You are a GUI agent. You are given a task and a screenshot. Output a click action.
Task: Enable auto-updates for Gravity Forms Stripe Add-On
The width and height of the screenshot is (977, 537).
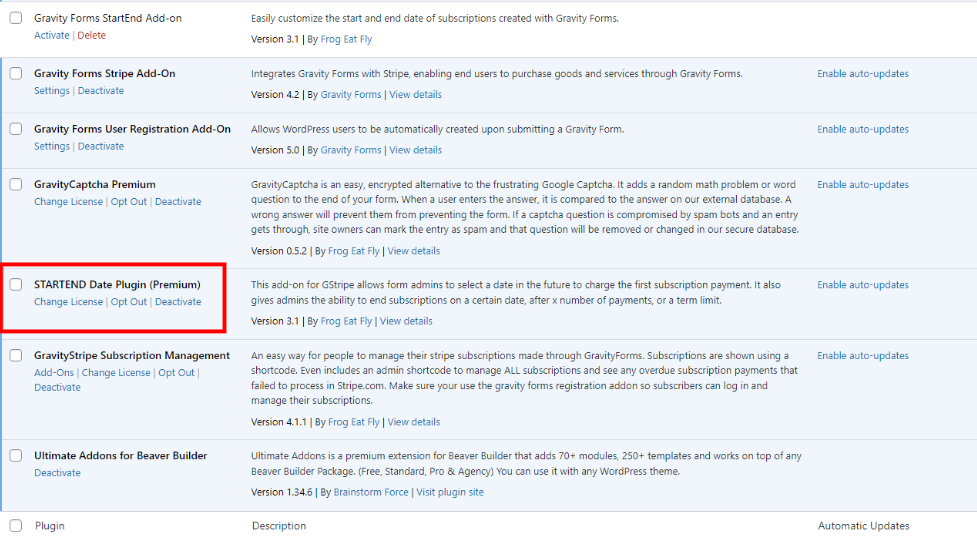click(863, 74)
